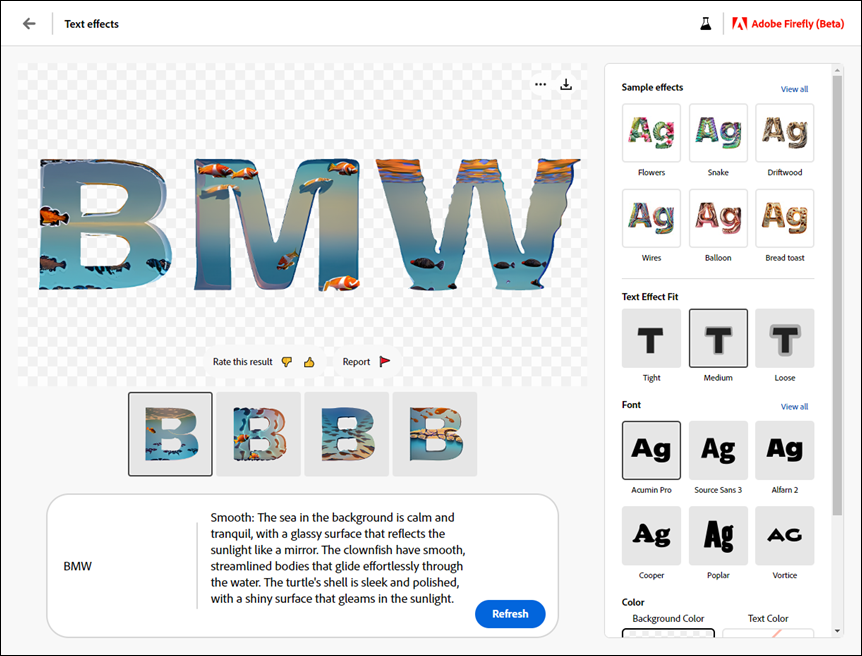Click the 'Sample effects' heading
Viewport: 862px width, 656px height.
pos(653,87)
